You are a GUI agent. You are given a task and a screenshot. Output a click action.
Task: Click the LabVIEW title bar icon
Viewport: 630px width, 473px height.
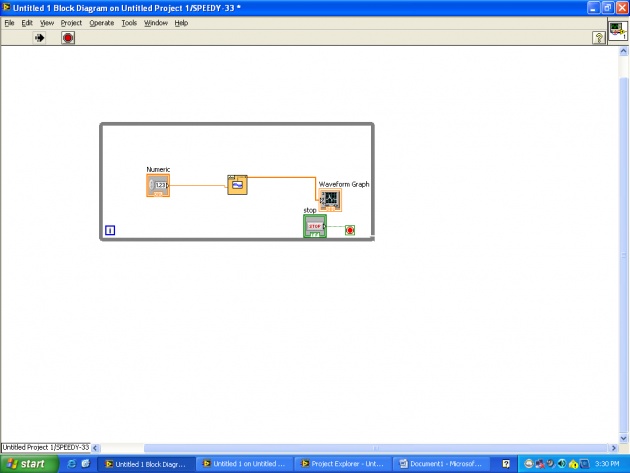6,7
